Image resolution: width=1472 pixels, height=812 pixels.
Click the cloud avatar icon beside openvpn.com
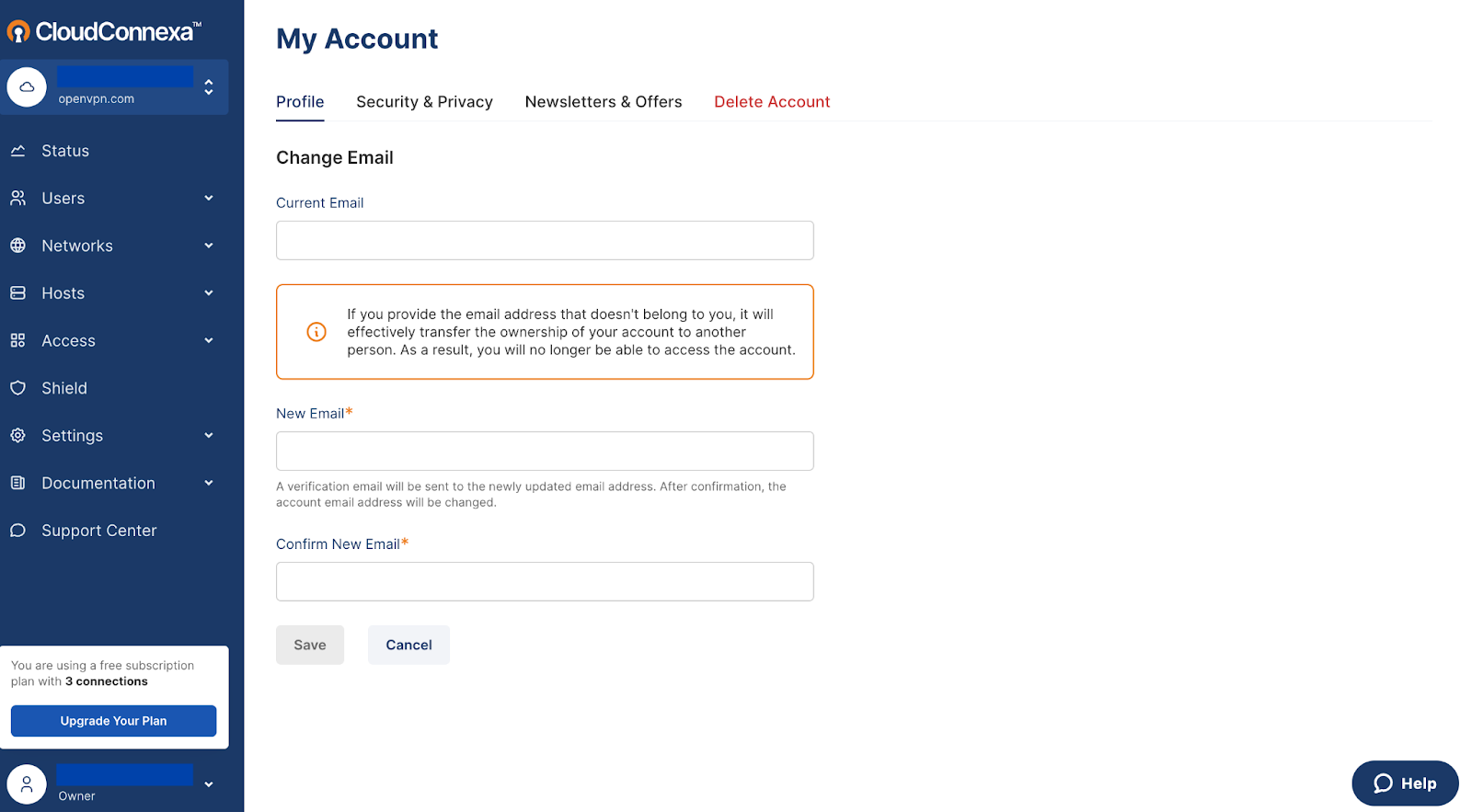[27, 87]
